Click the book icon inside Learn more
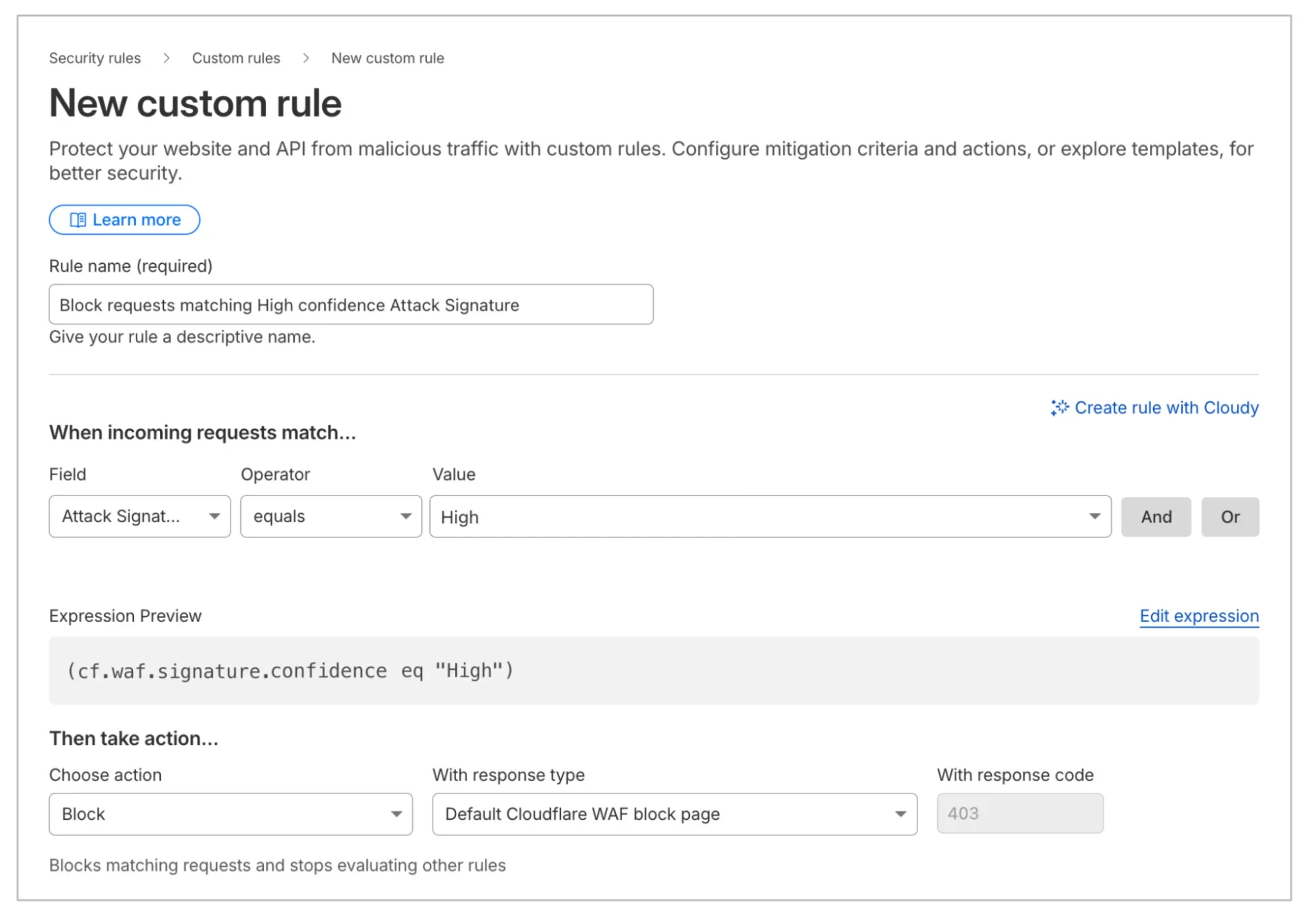 pyautogui.click(x=78, y=220)
